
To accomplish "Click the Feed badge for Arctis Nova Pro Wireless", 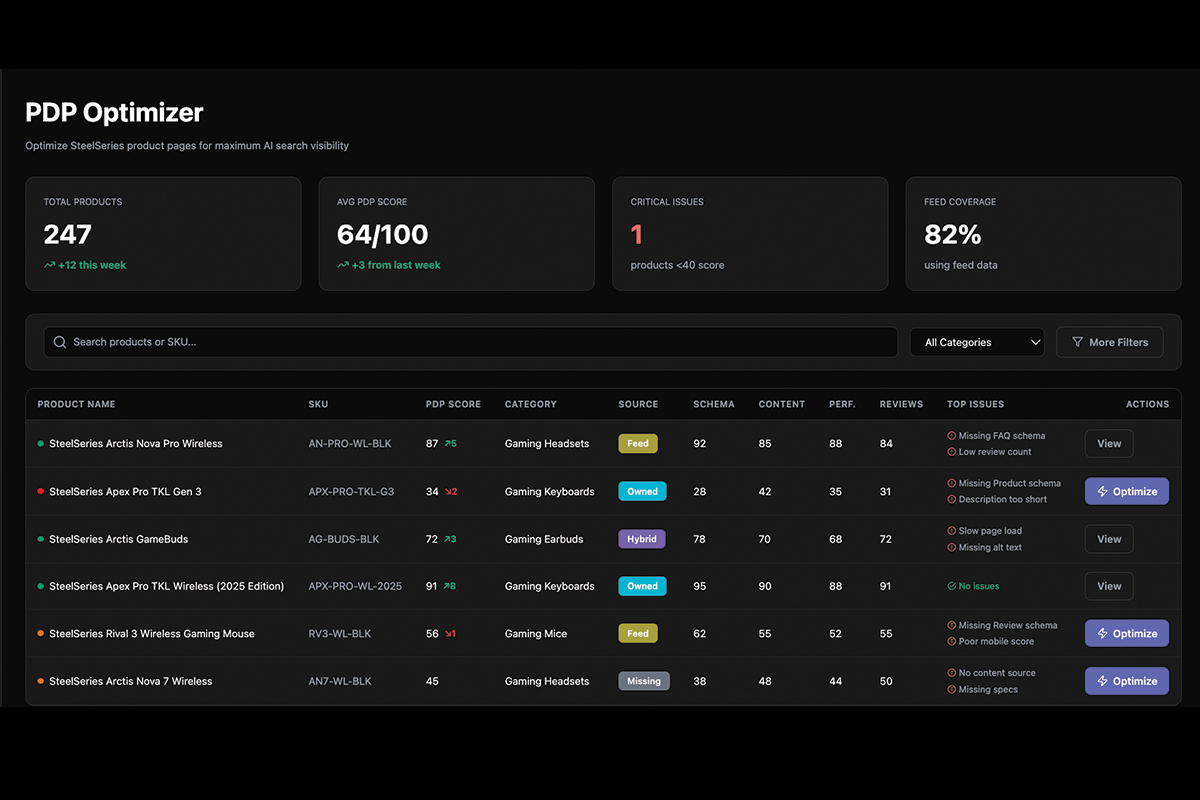I will 638,443.
